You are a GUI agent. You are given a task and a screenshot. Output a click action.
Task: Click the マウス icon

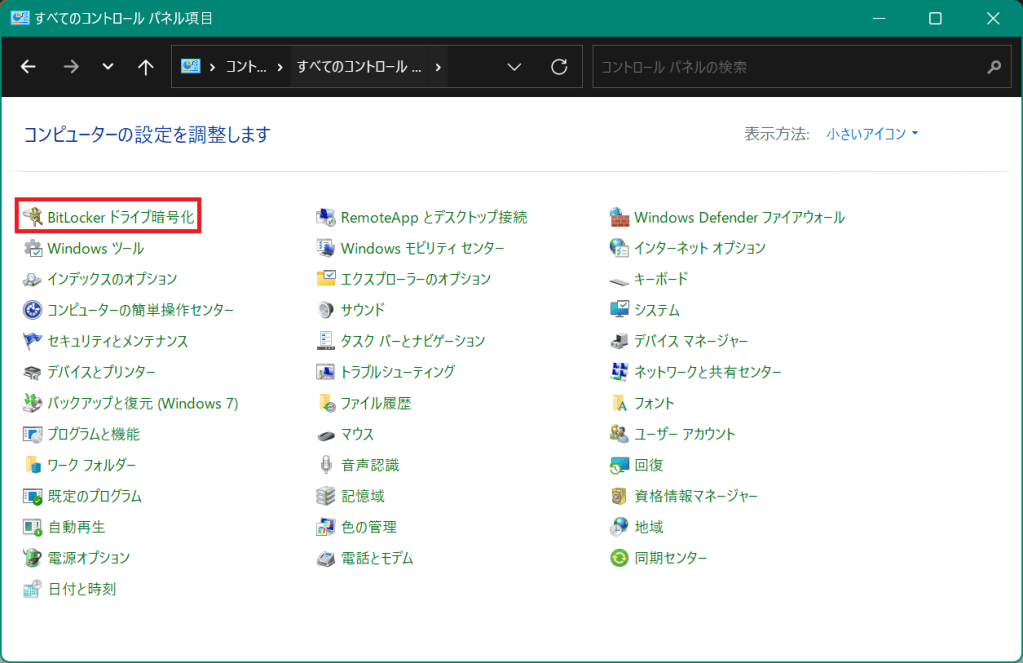coord(326,434)
